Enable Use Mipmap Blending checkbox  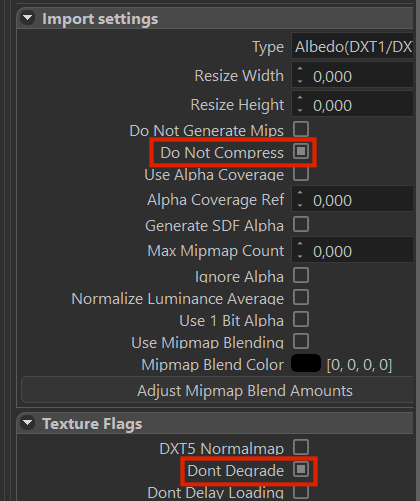click(x=301, y=341)
